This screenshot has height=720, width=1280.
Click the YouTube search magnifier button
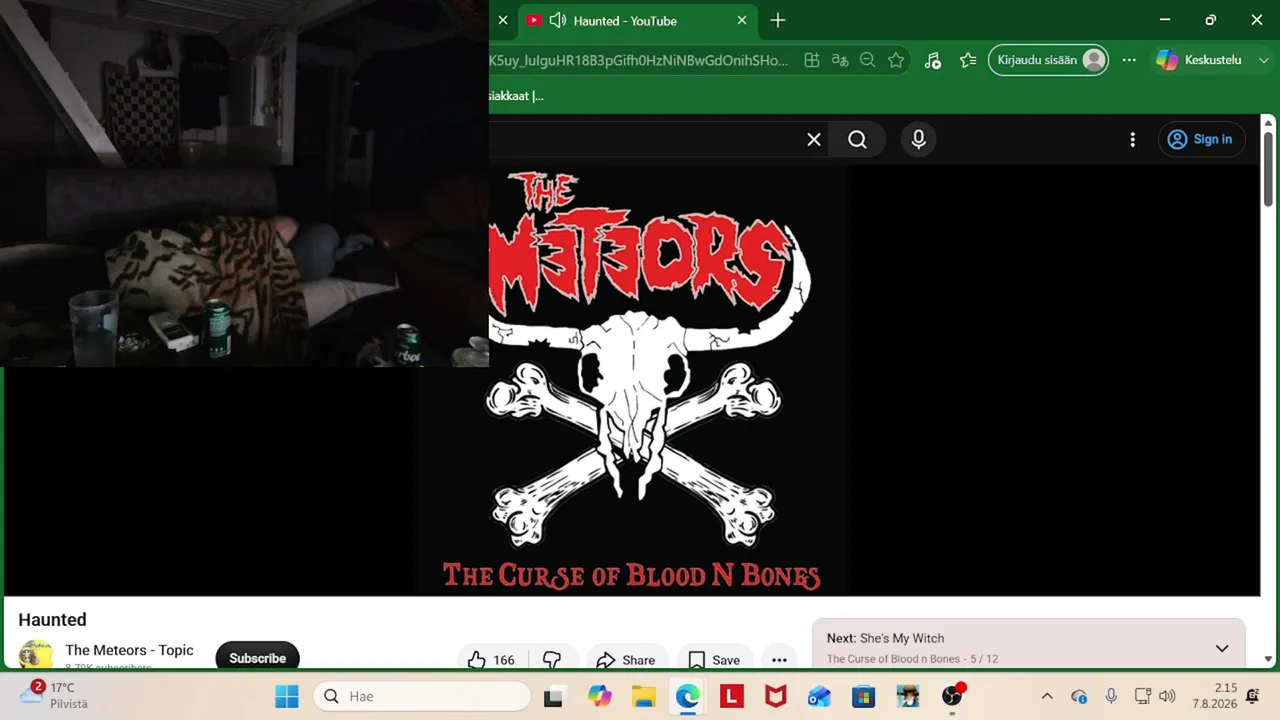pos(858,140)
